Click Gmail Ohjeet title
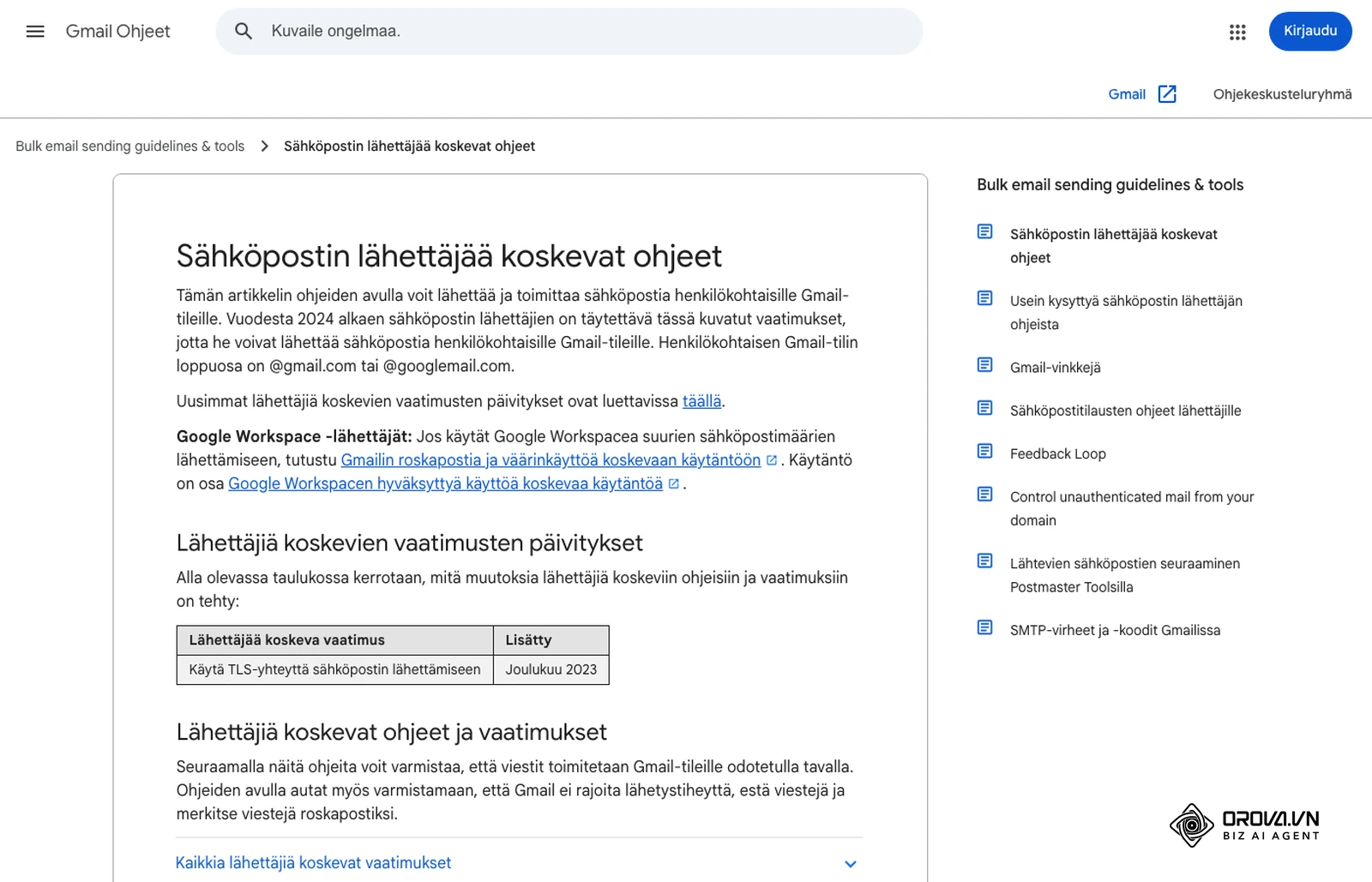This screenshot has height=882, width=1372. click(x=118, y=32)
